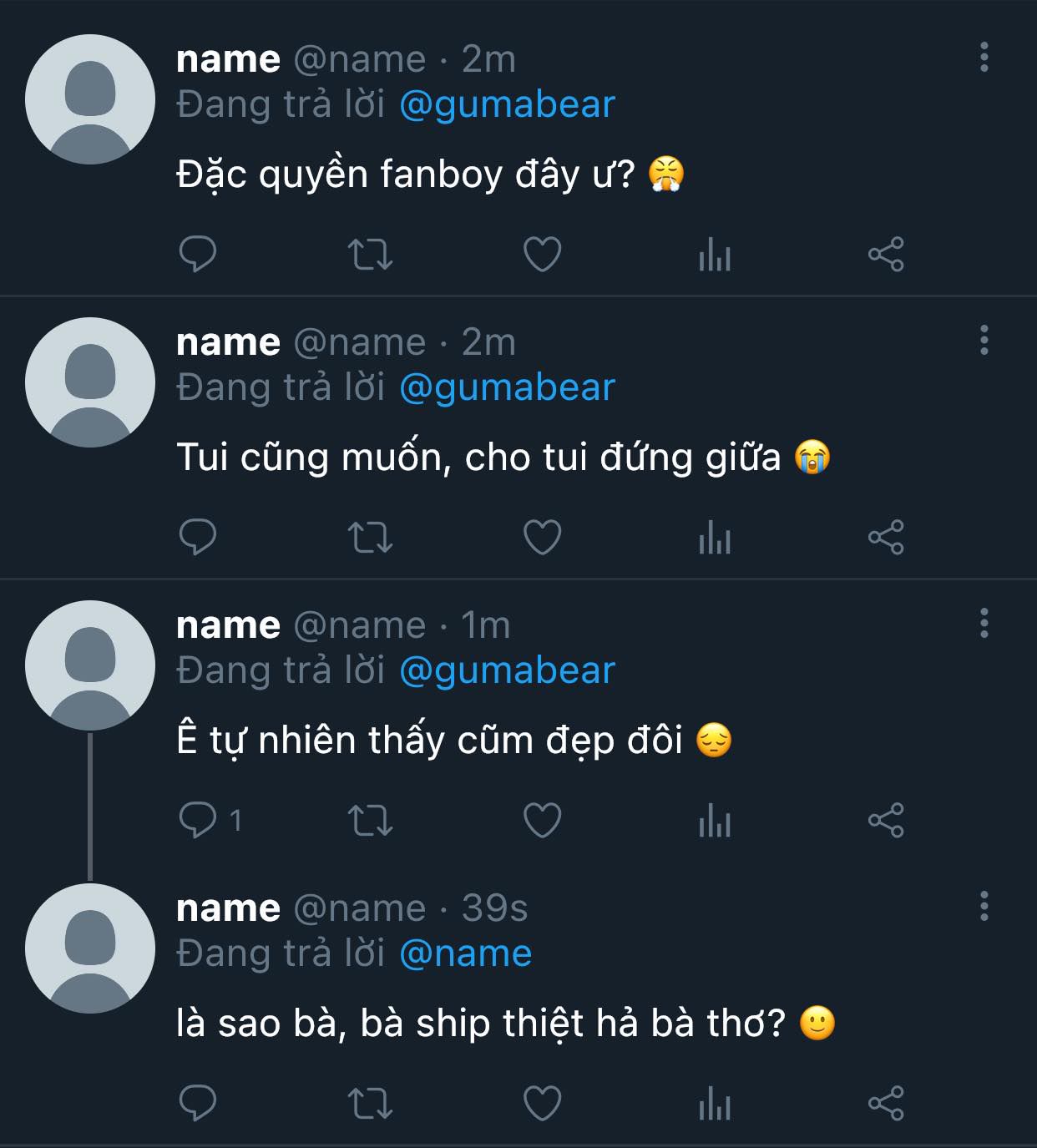Viewport: 1037px width, 1148px height.
Task: Share the "là sao bà" reply
Action: 886,1103
